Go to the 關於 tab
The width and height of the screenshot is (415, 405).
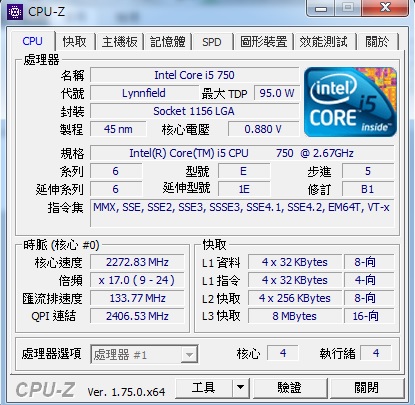point(377,42)
